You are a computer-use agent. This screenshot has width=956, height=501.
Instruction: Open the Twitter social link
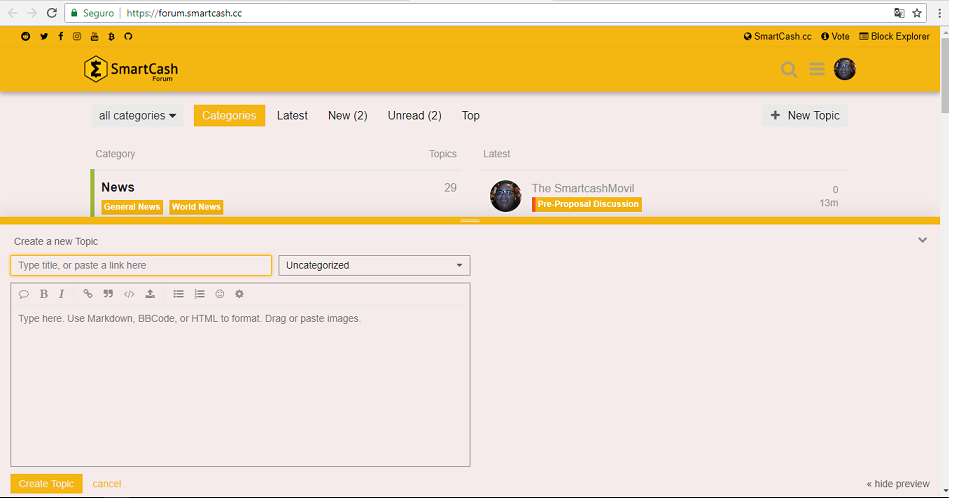[x=44, y=37]
